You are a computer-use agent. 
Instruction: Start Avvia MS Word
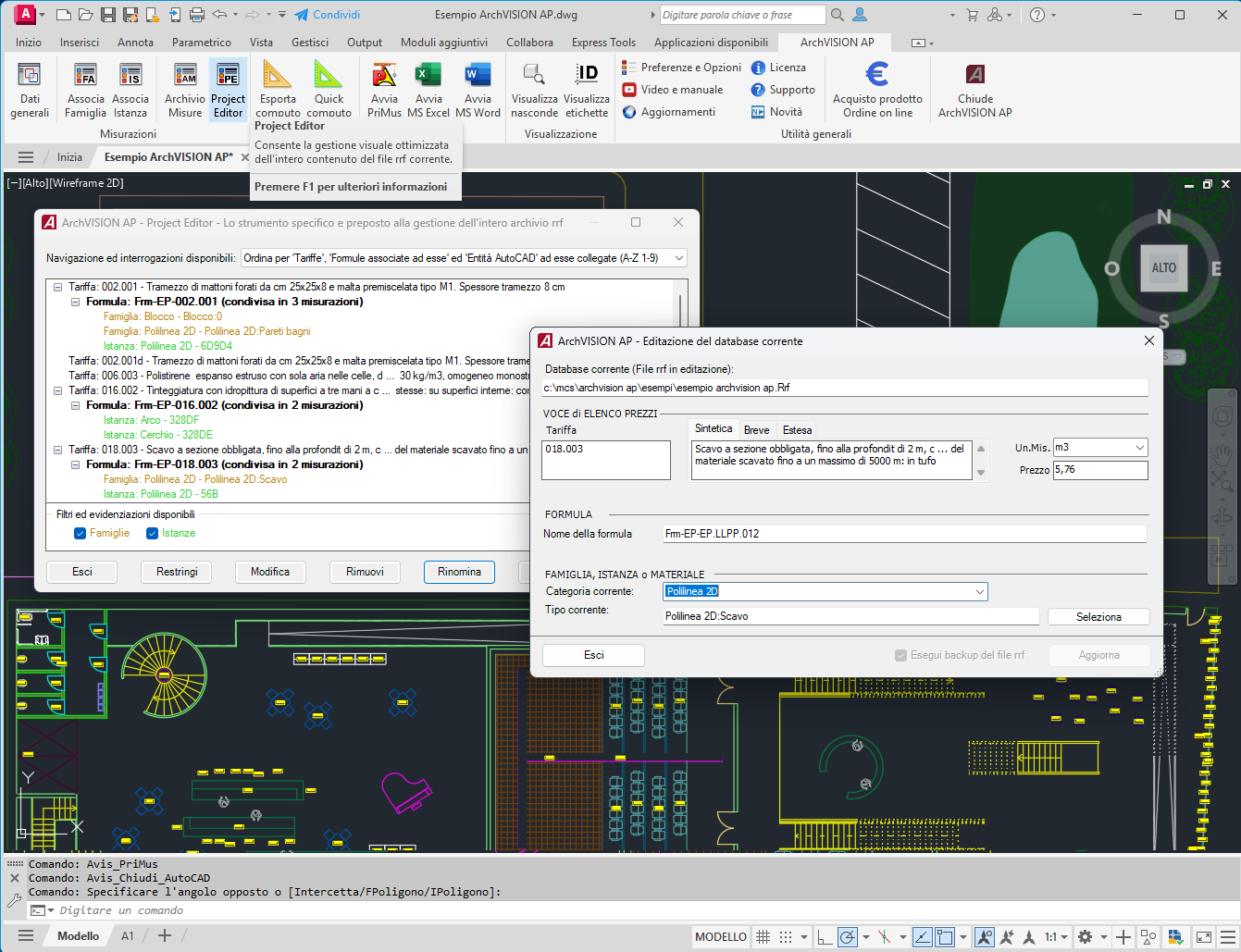pyautogui.click(x=478, y=90)
